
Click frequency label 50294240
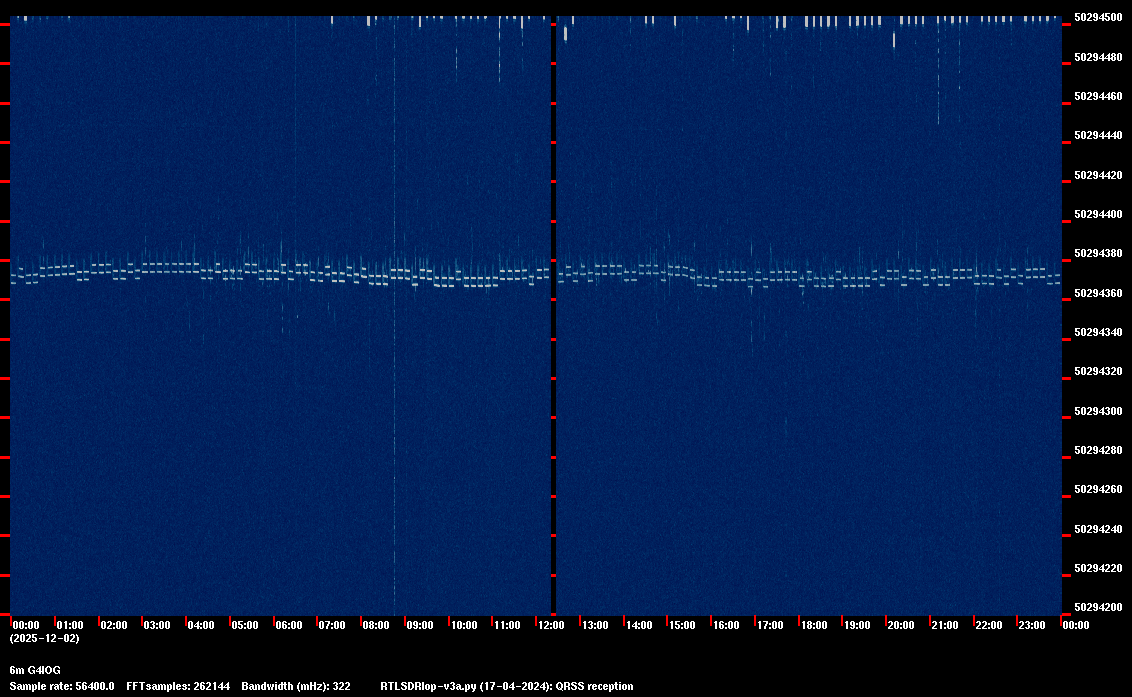click(x=1099, y=529)
